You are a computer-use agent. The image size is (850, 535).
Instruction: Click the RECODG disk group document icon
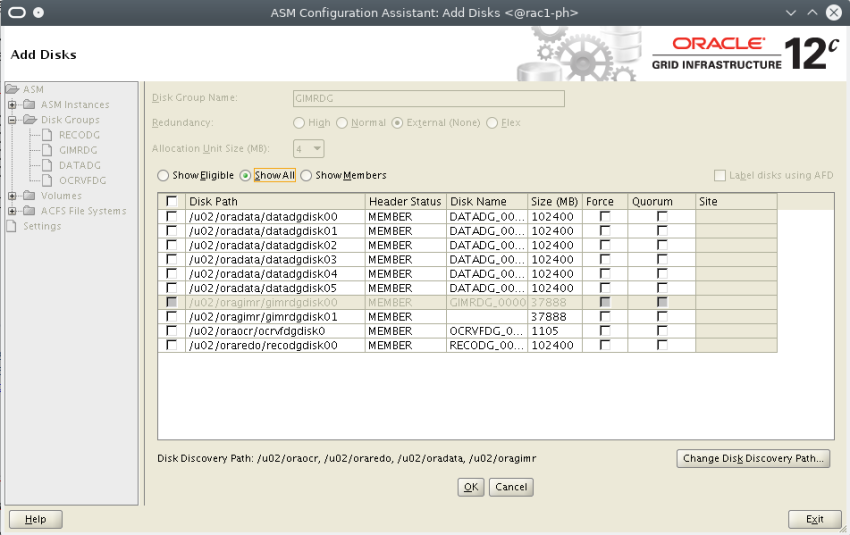pyautogui.click(x=47, y=134)
